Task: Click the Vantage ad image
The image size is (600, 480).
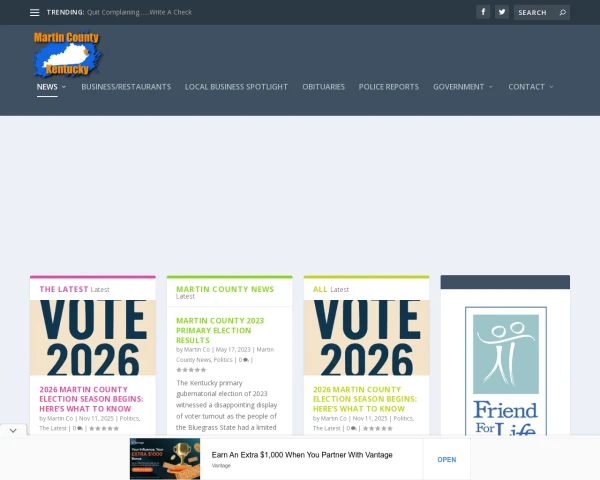Action: click(165, 459)
